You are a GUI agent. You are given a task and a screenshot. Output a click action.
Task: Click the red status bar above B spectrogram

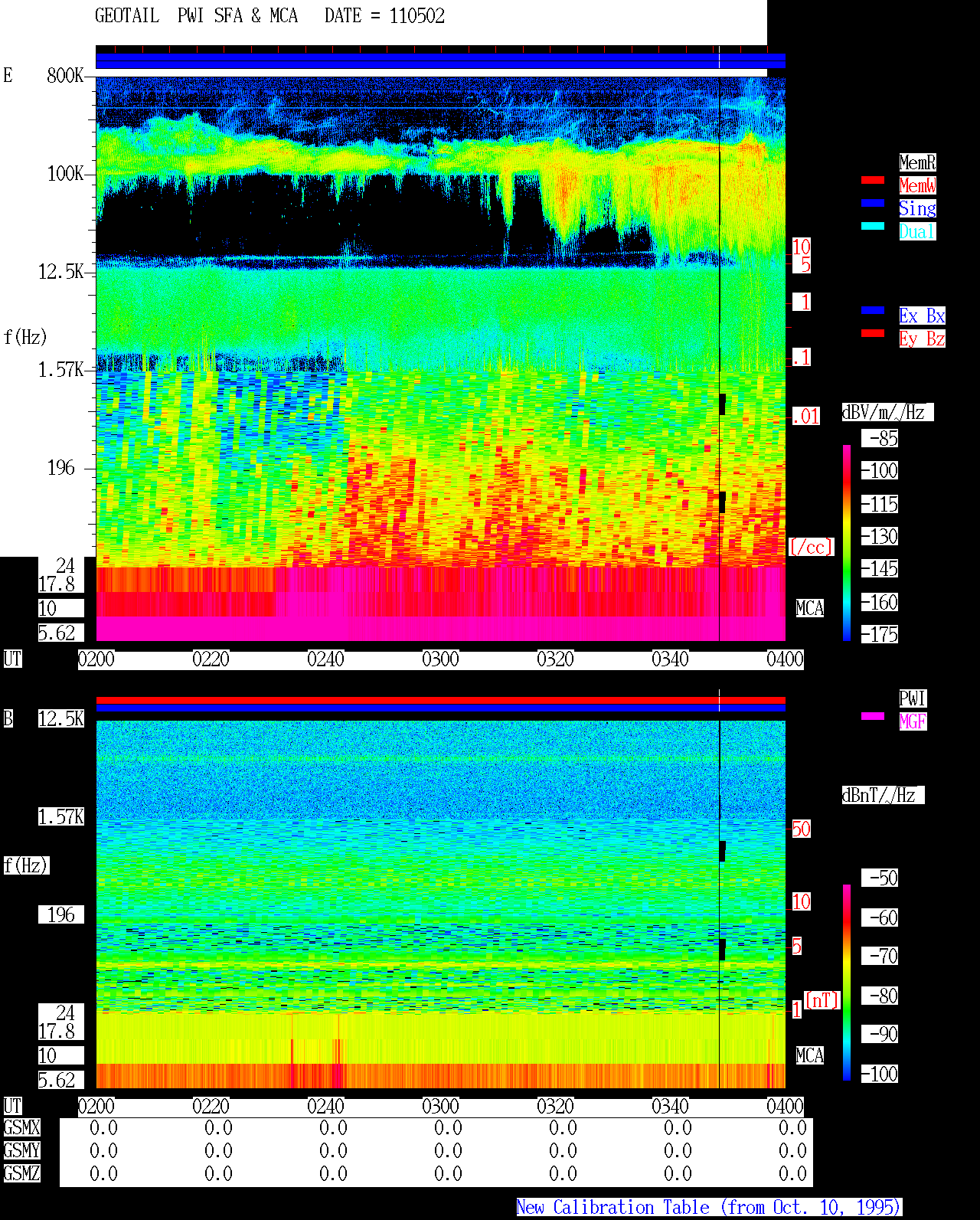coord(440,700)
